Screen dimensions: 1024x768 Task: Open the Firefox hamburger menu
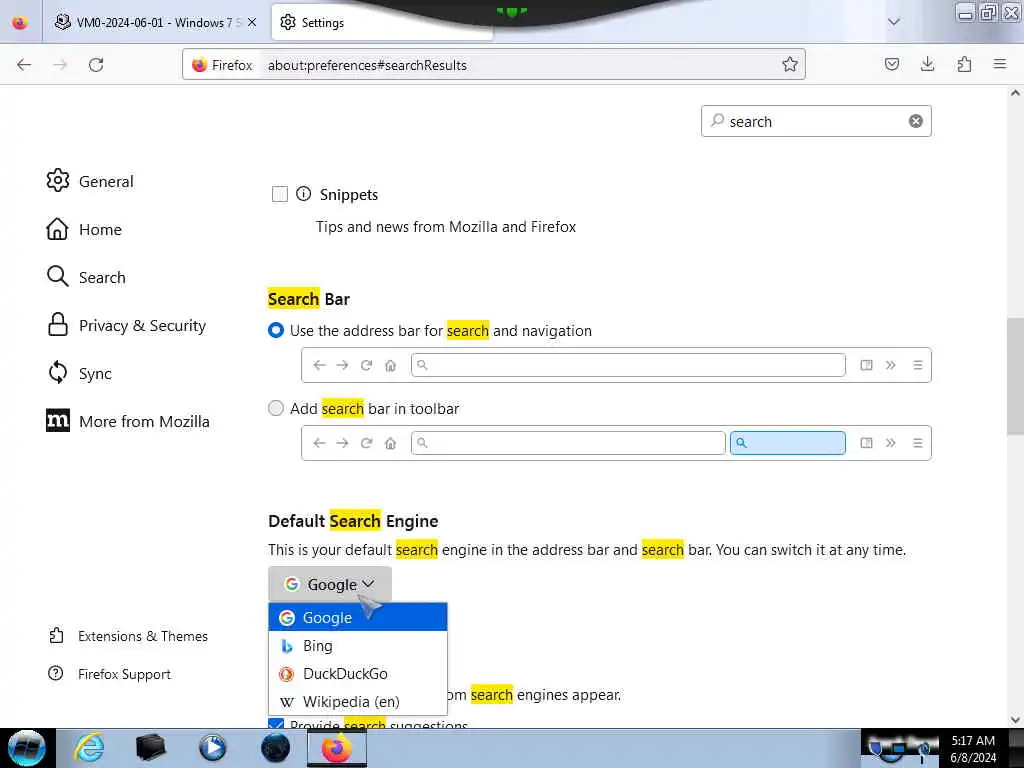(x=999, y=64)
